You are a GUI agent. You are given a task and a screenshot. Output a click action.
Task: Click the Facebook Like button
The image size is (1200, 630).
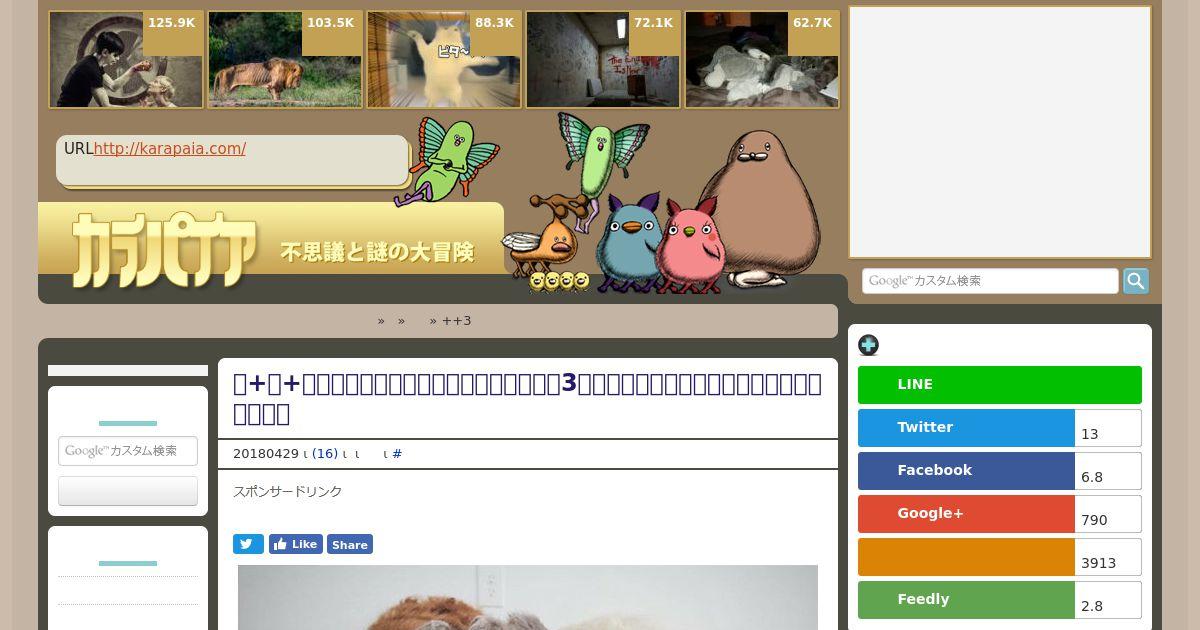point(296,544)
